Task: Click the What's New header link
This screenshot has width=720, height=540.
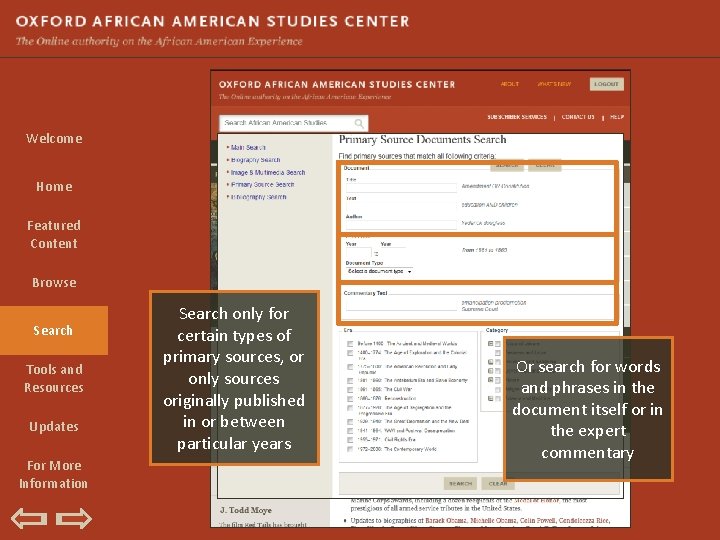Action: click(x=554, y=84)
